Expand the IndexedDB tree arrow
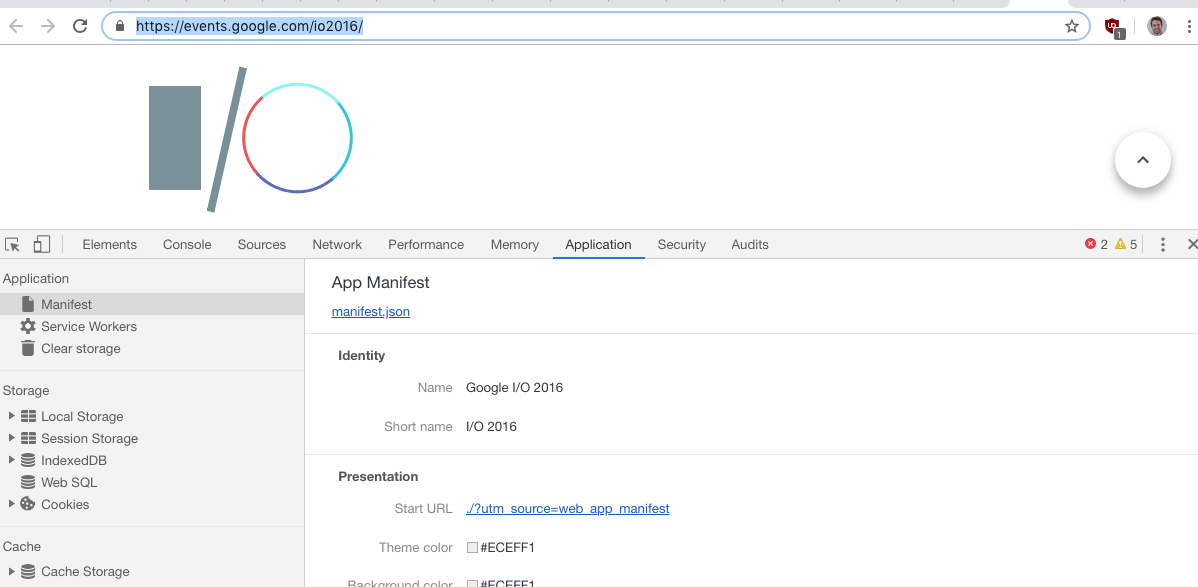 pos(11,460)
